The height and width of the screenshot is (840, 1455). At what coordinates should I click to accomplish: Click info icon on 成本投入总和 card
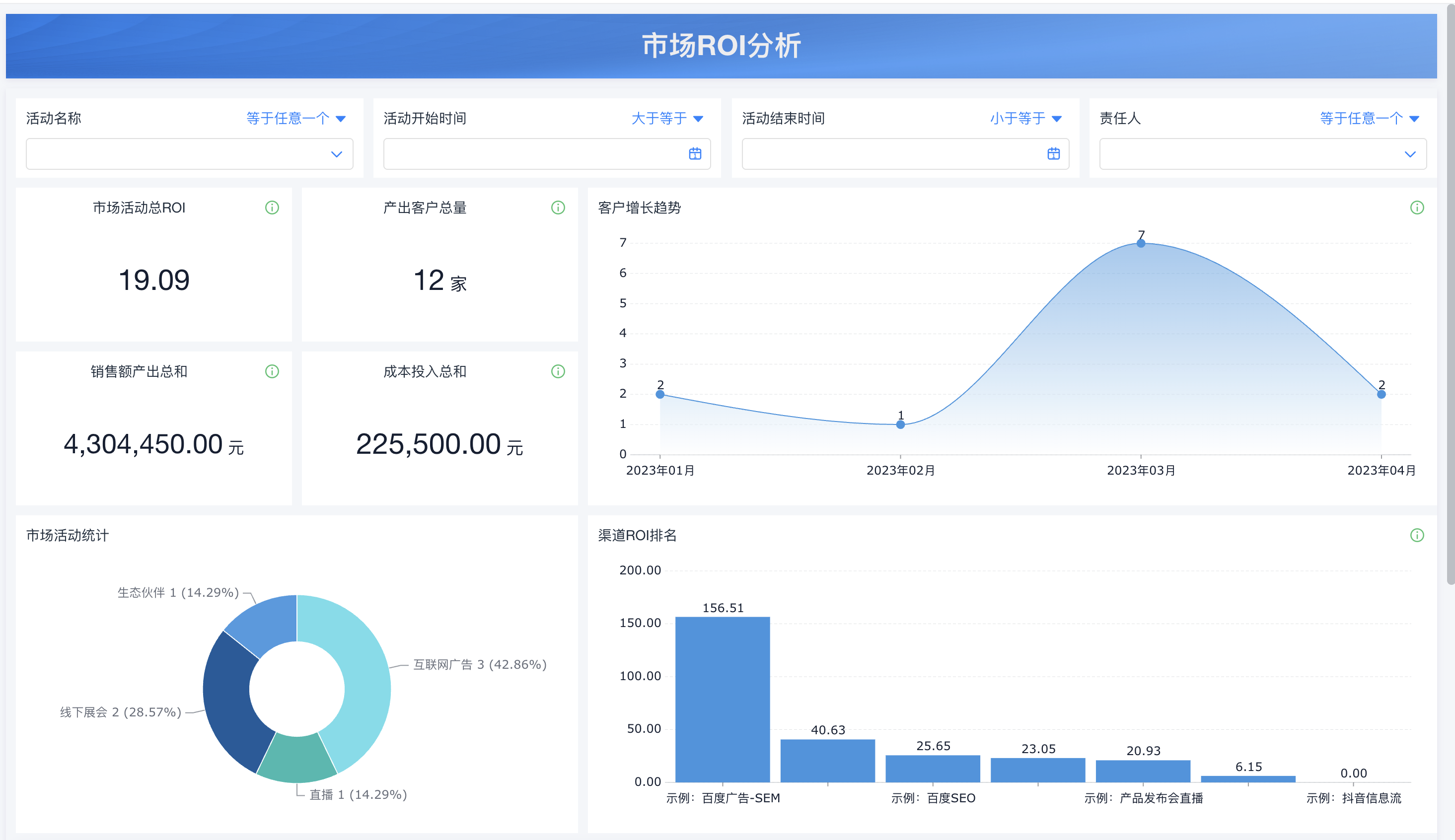(x=558, y=371)
